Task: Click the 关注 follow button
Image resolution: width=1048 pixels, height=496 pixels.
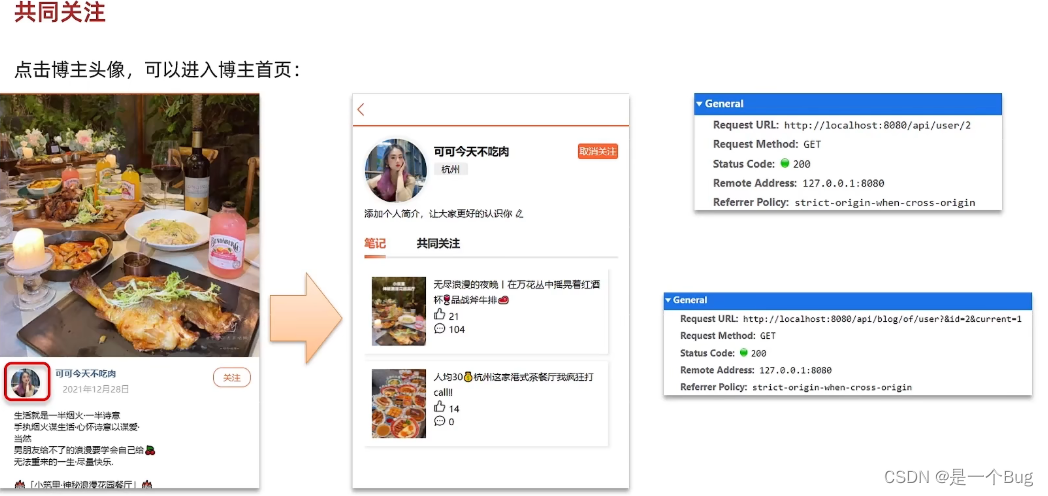Action: 232,378
